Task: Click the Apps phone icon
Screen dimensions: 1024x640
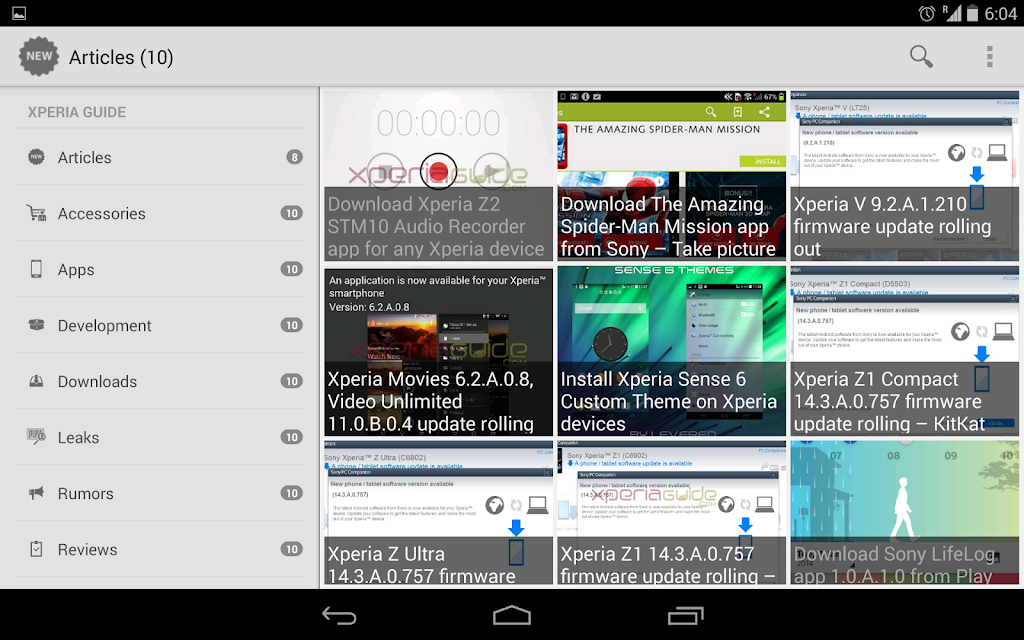Action: click(37, 269)
